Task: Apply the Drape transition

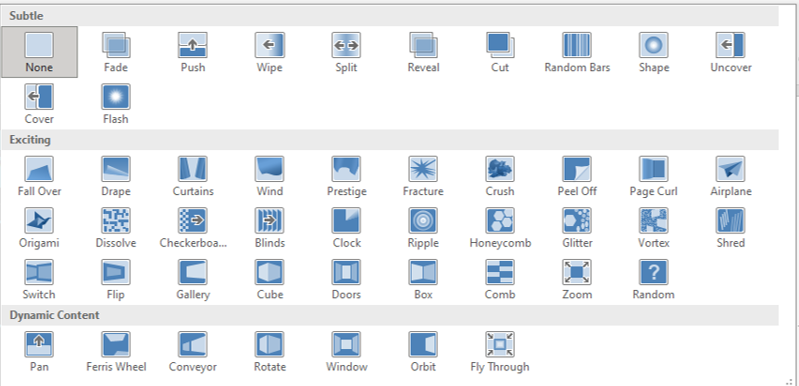Action: (x=116, y=176)
